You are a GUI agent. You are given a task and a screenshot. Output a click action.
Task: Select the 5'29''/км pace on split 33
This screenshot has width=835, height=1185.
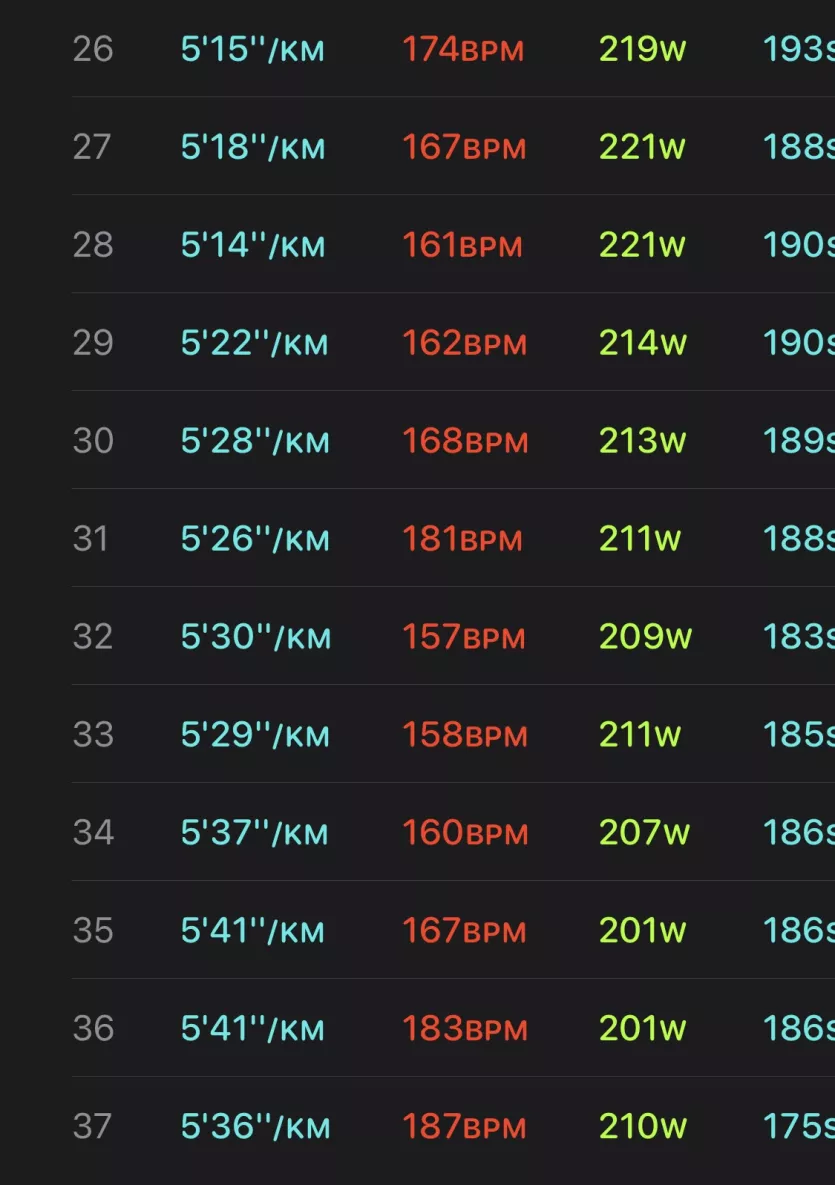(255, 735)
